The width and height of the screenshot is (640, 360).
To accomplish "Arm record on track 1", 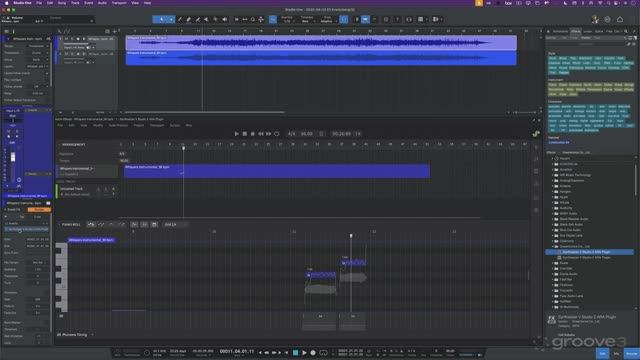I will (78, 39).
